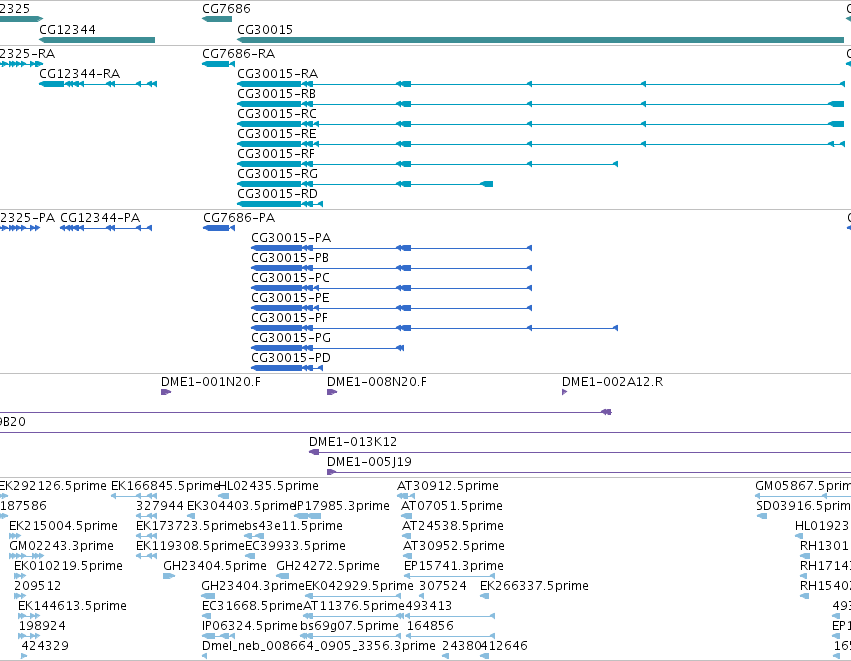
Task: Select EST GH24272.5prime
Action: 328,566
